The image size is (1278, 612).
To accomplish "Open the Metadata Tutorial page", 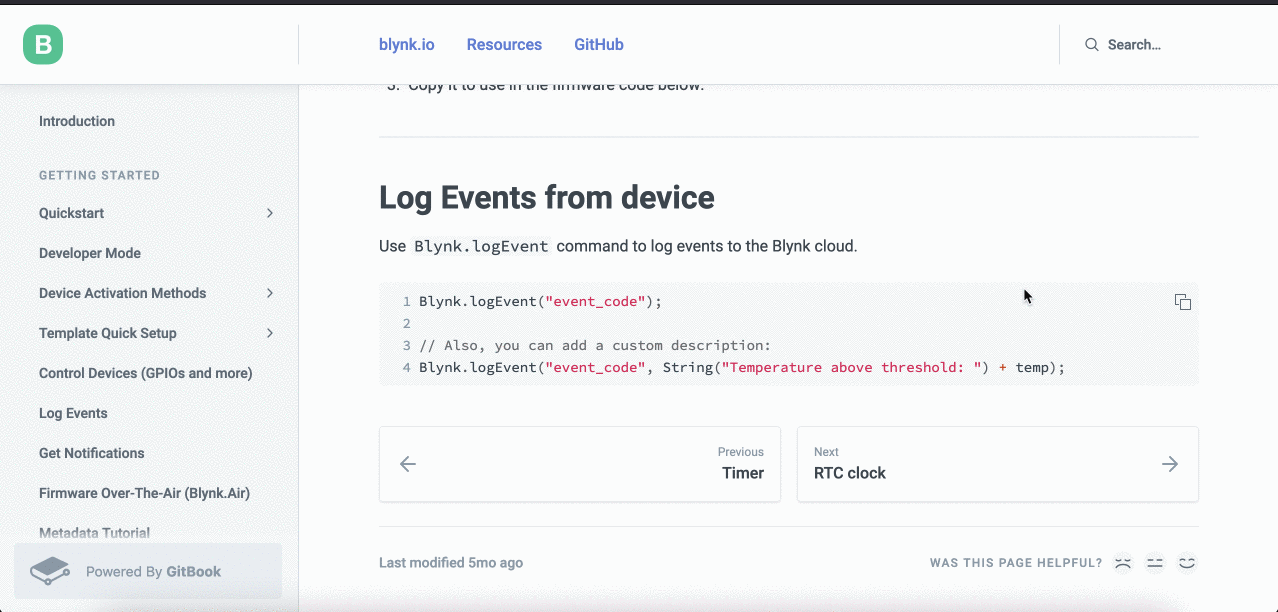I will [94, 533].
